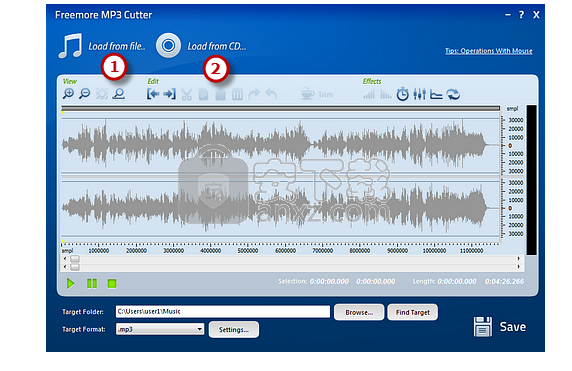Screen dimensions: 572x371
Task: Click the Selection start time value
Action: [x=329, y=281]
